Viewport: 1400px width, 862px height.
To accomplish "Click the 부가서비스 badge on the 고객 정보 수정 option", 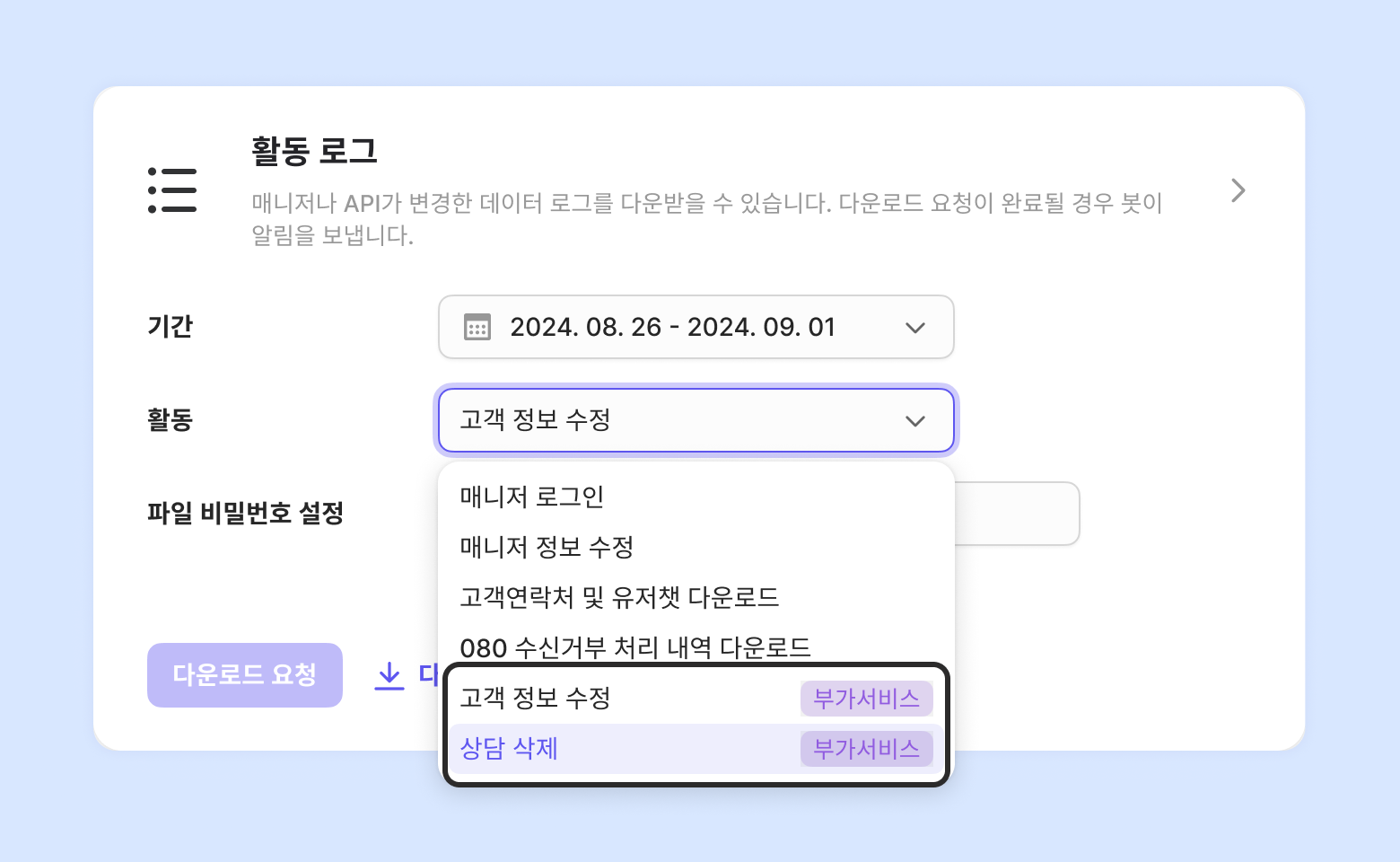I will 866,699.
